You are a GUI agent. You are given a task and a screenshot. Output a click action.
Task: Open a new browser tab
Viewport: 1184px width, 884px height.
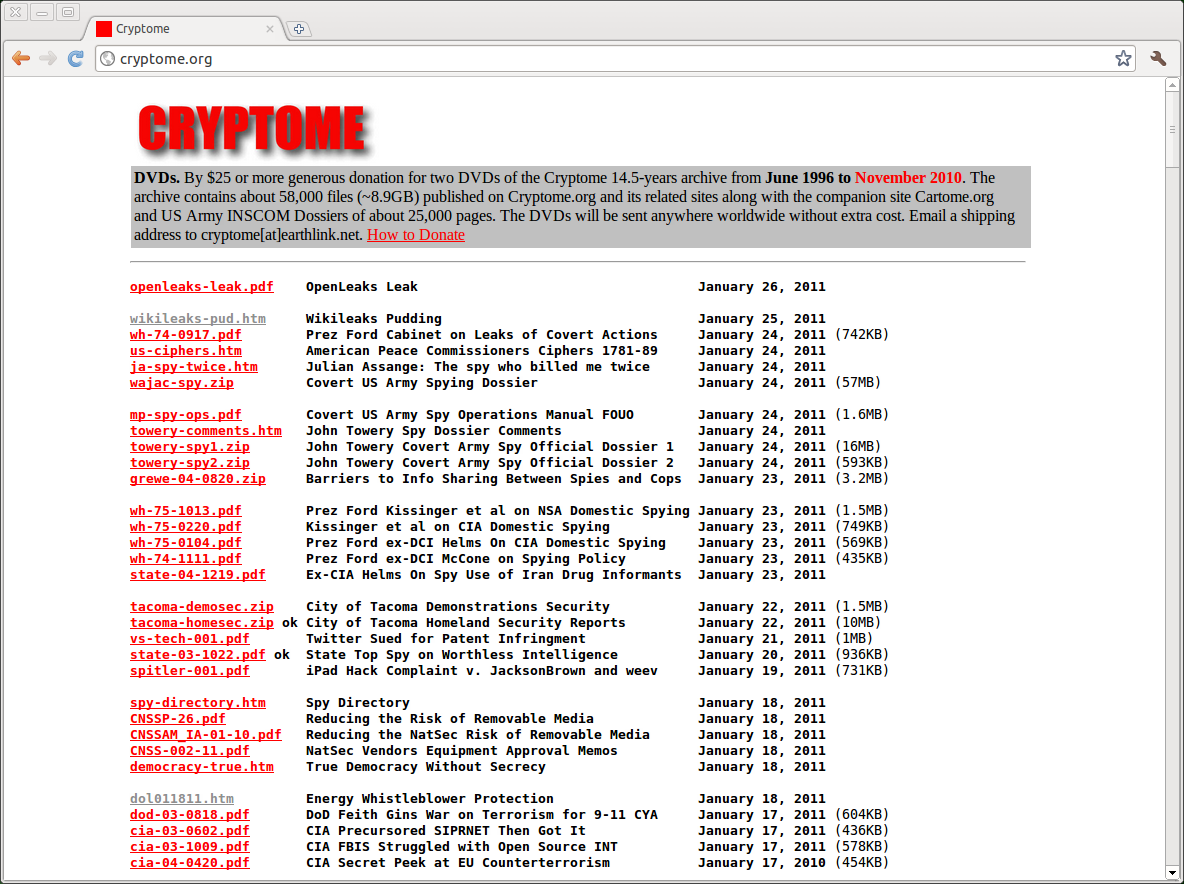298,29
